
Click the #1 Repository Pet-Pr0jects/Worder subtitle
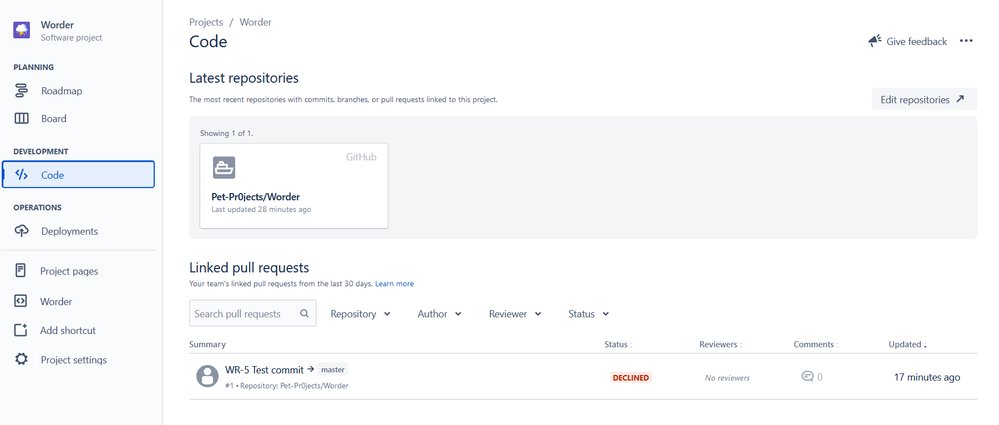(x=287, y=385)
